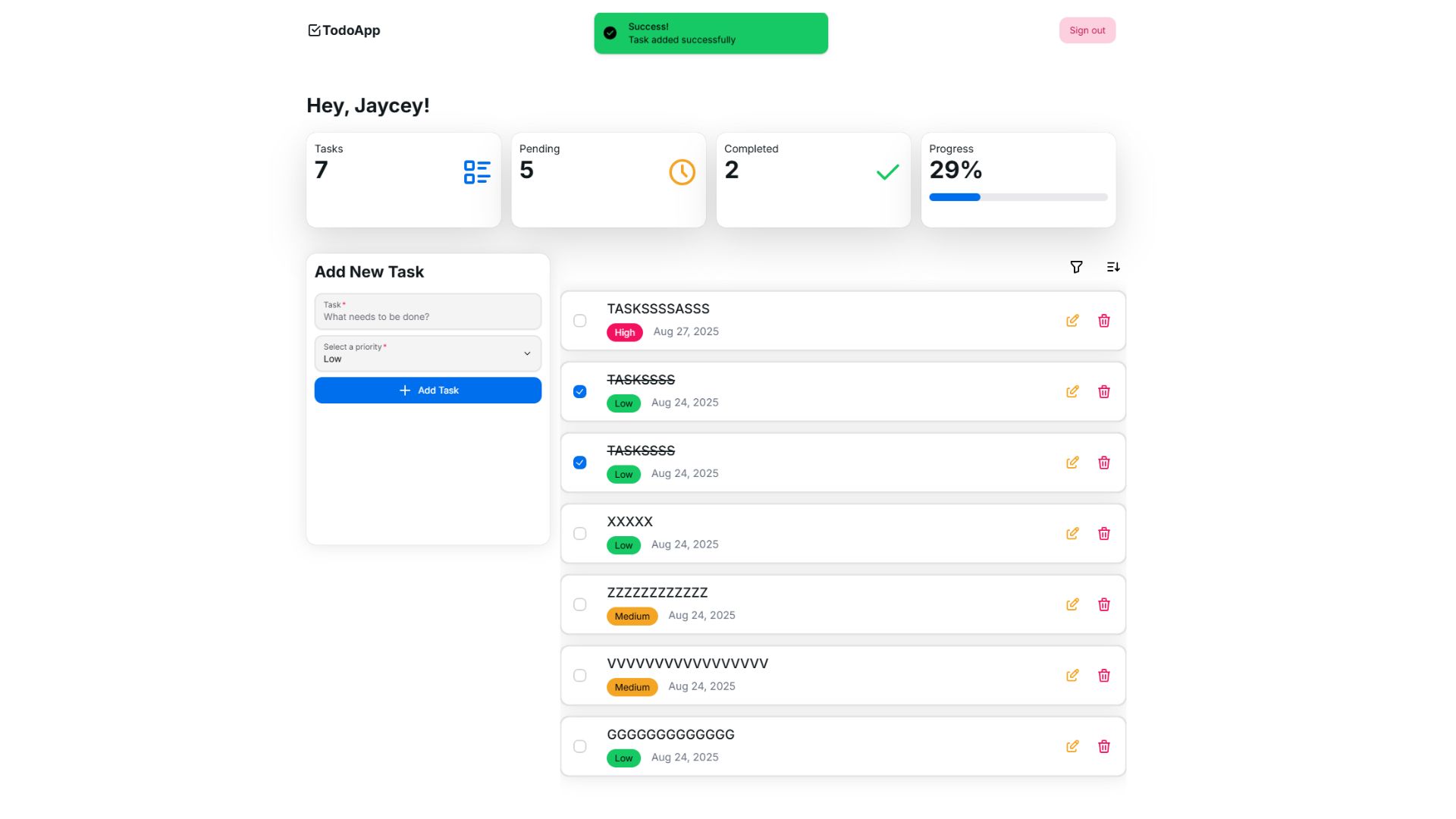Check the ZZZZZZZZZZZZ task checkbox

580,604
